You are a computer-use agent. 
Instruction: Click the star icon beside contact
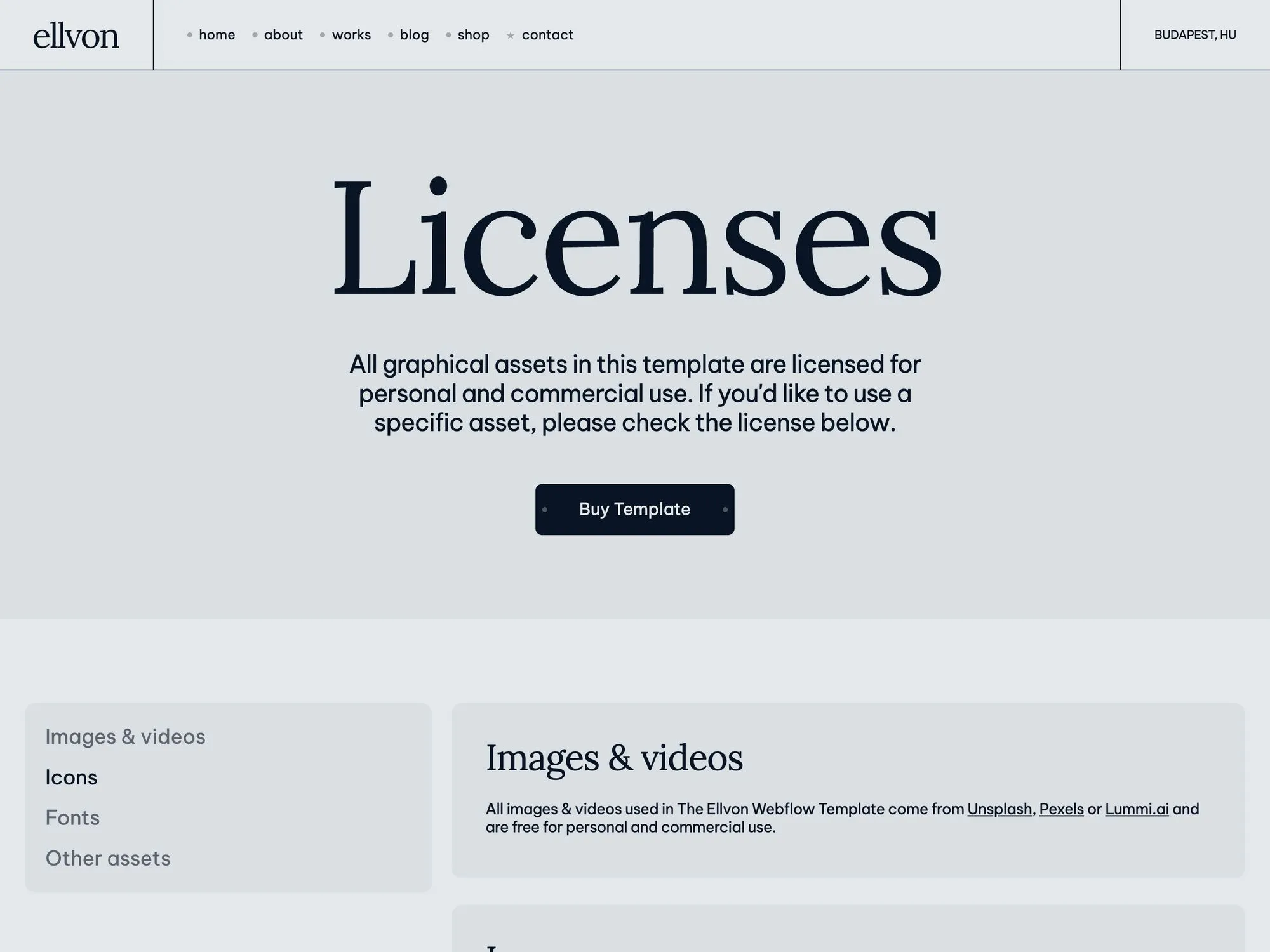click(x=510, y=36)
